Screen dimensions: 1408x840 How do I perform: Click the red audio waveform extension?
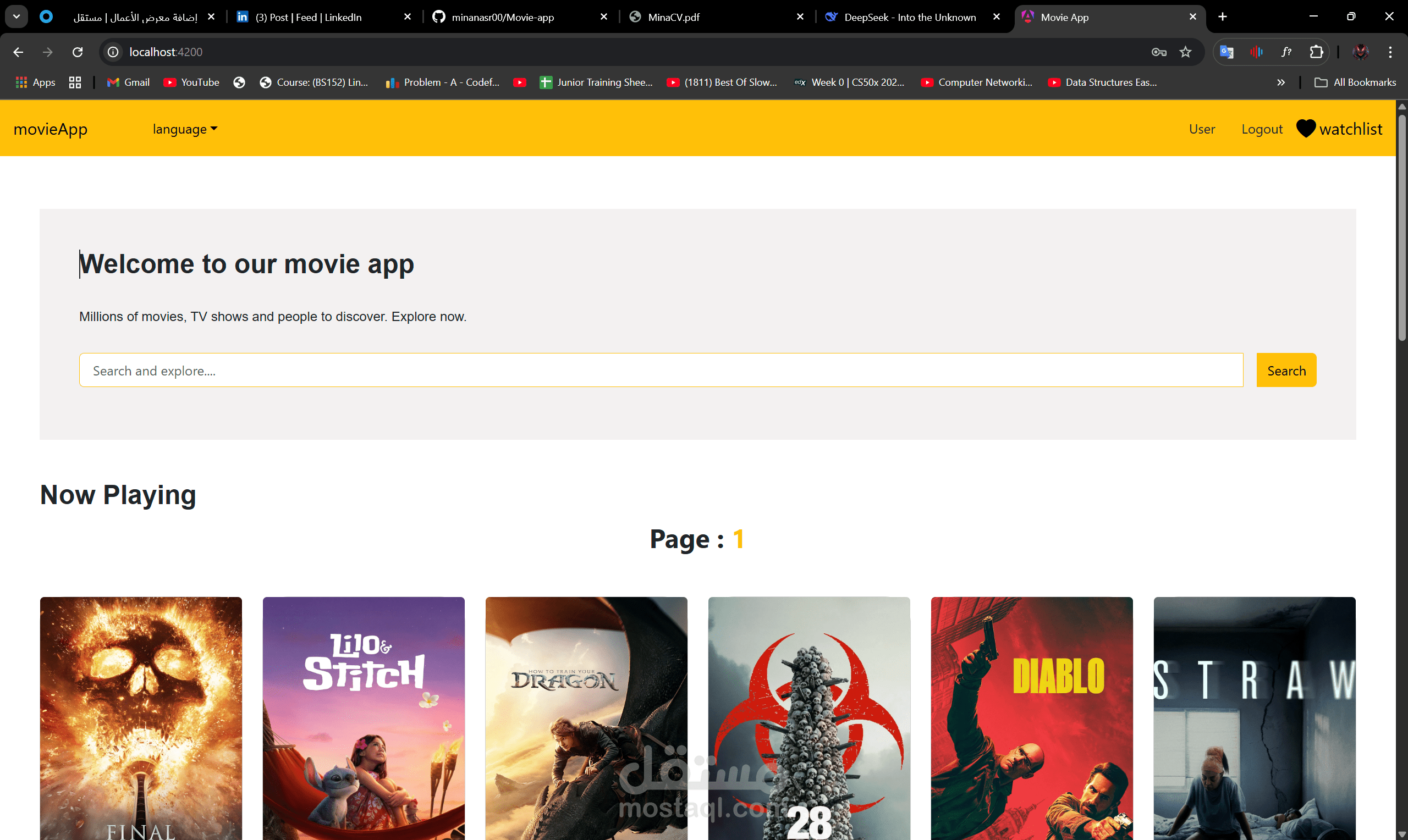pos(1256,52)
